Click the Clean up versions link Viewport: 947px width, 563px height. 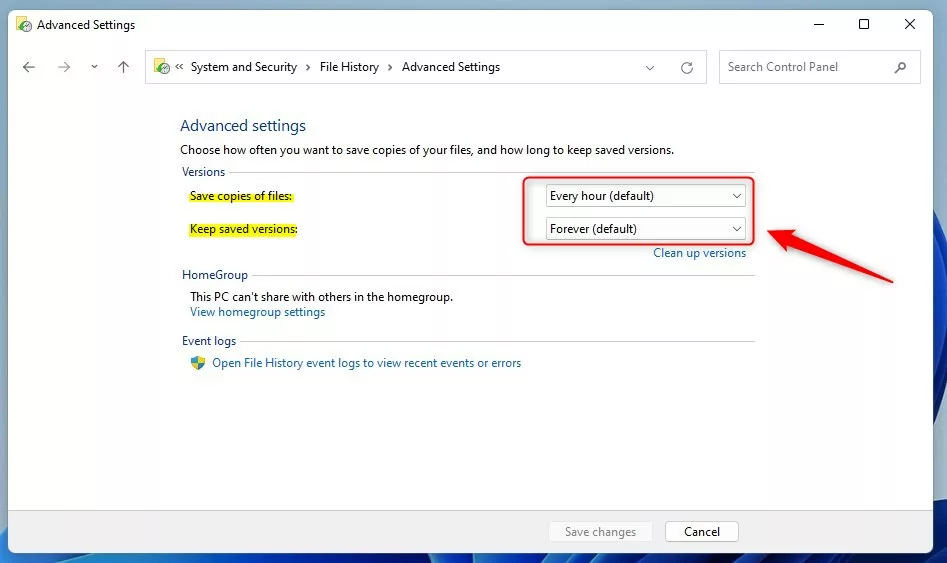[x=699, y=253]
